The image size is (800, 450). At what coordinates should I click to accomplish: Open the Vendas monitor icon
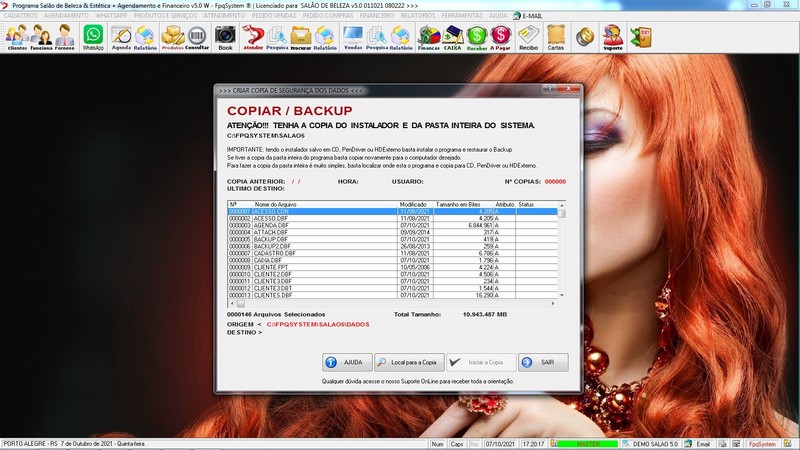click(353, 37)
